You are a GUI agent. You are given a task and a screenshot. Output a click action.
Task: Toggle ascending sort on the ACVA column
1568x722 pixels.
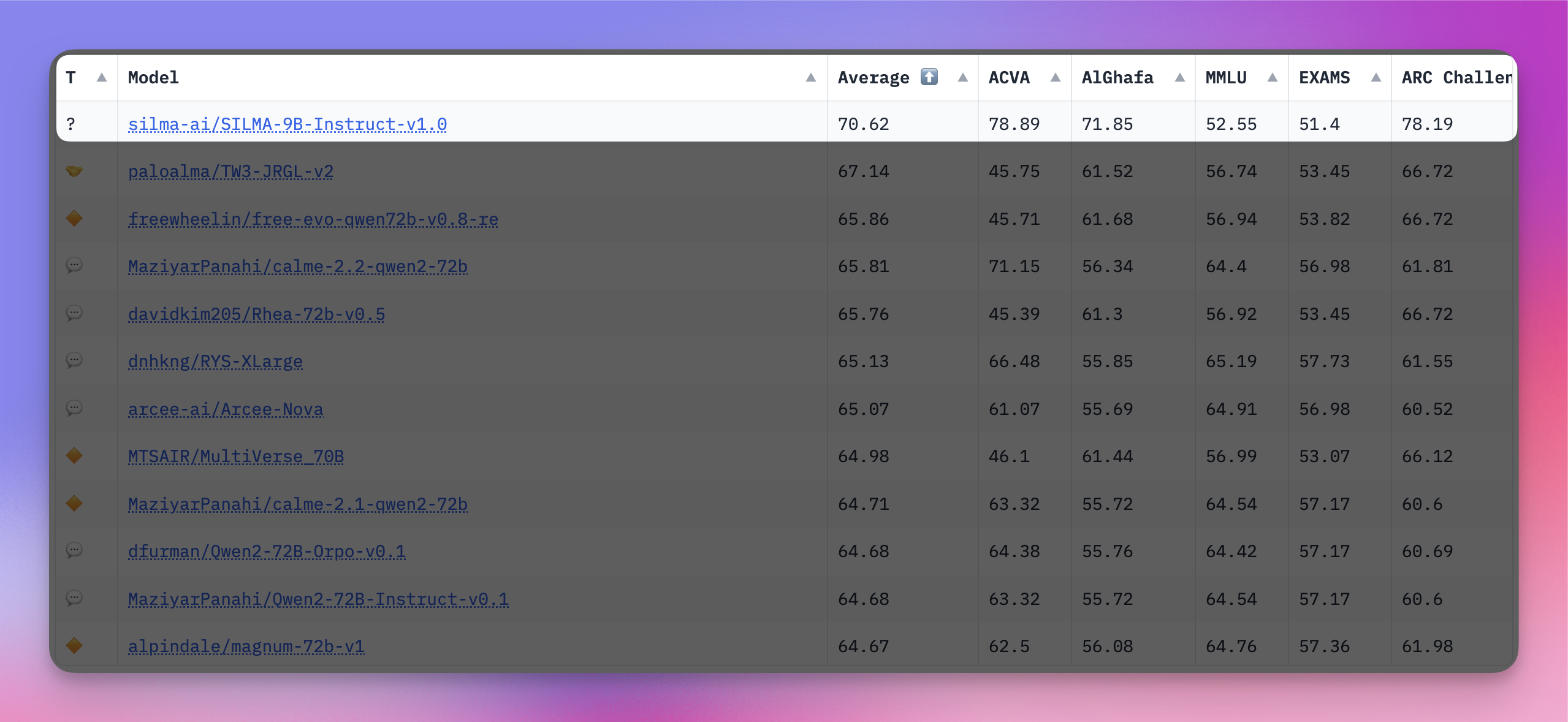point(1056,78)
